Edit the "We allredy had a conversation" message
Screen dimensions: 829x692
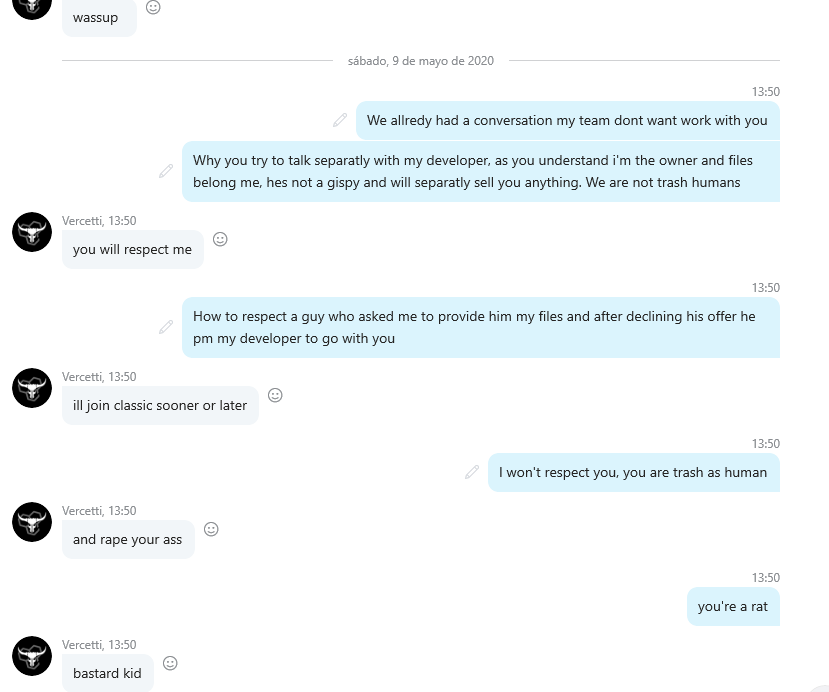click(340, 120)
